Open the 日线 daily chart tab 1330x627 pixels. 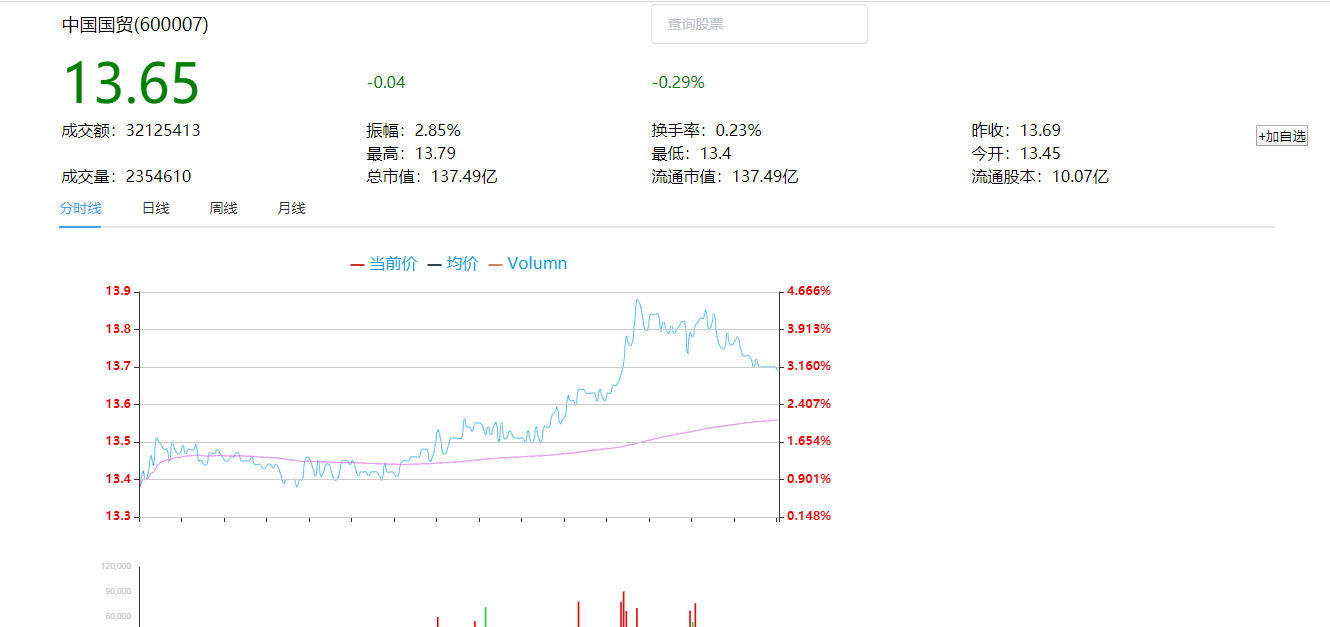pyautogui.click(x=155, y=208)
